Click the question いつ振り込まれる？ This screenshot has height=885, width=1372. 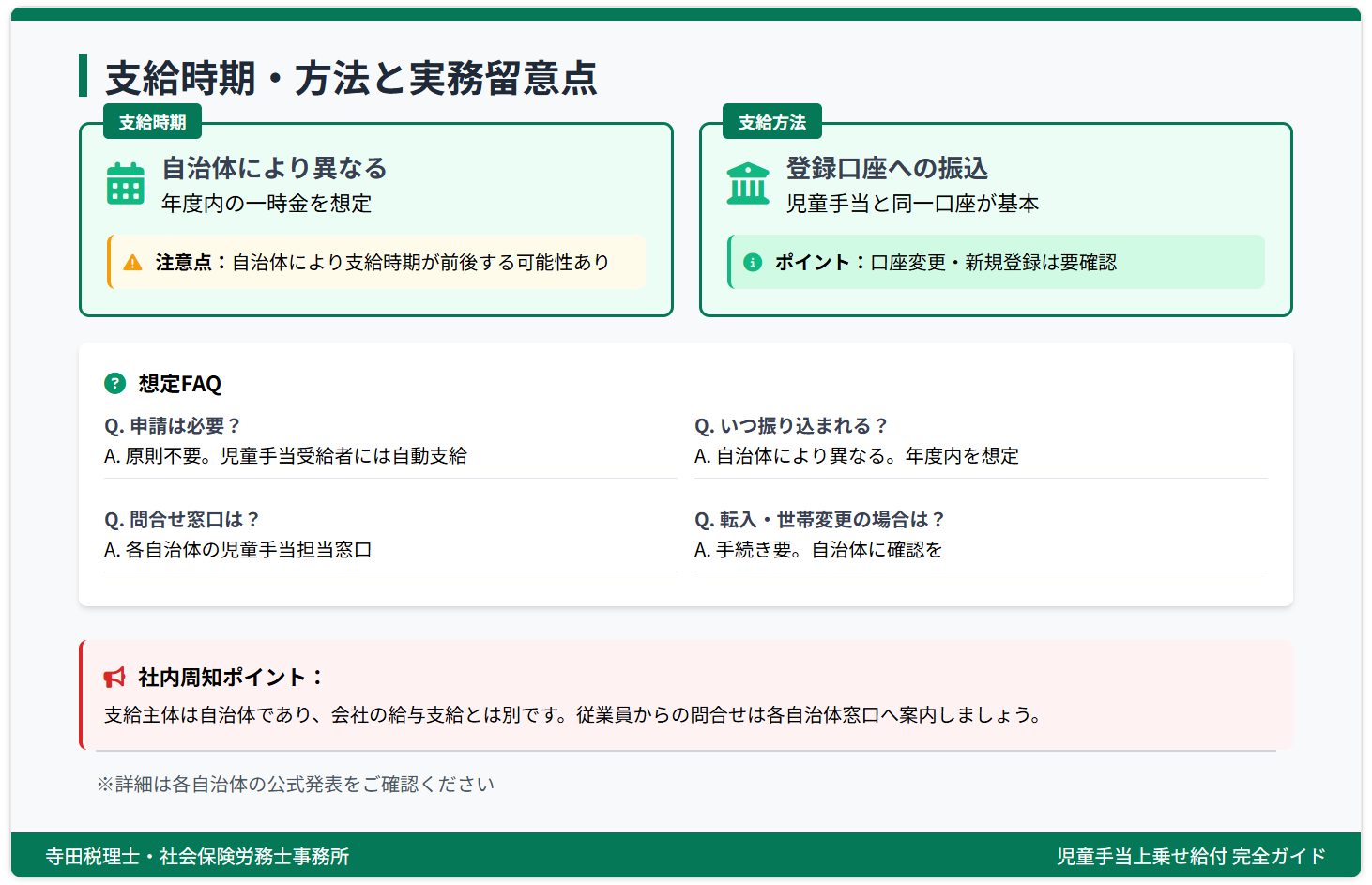click(x=792, y=426)
